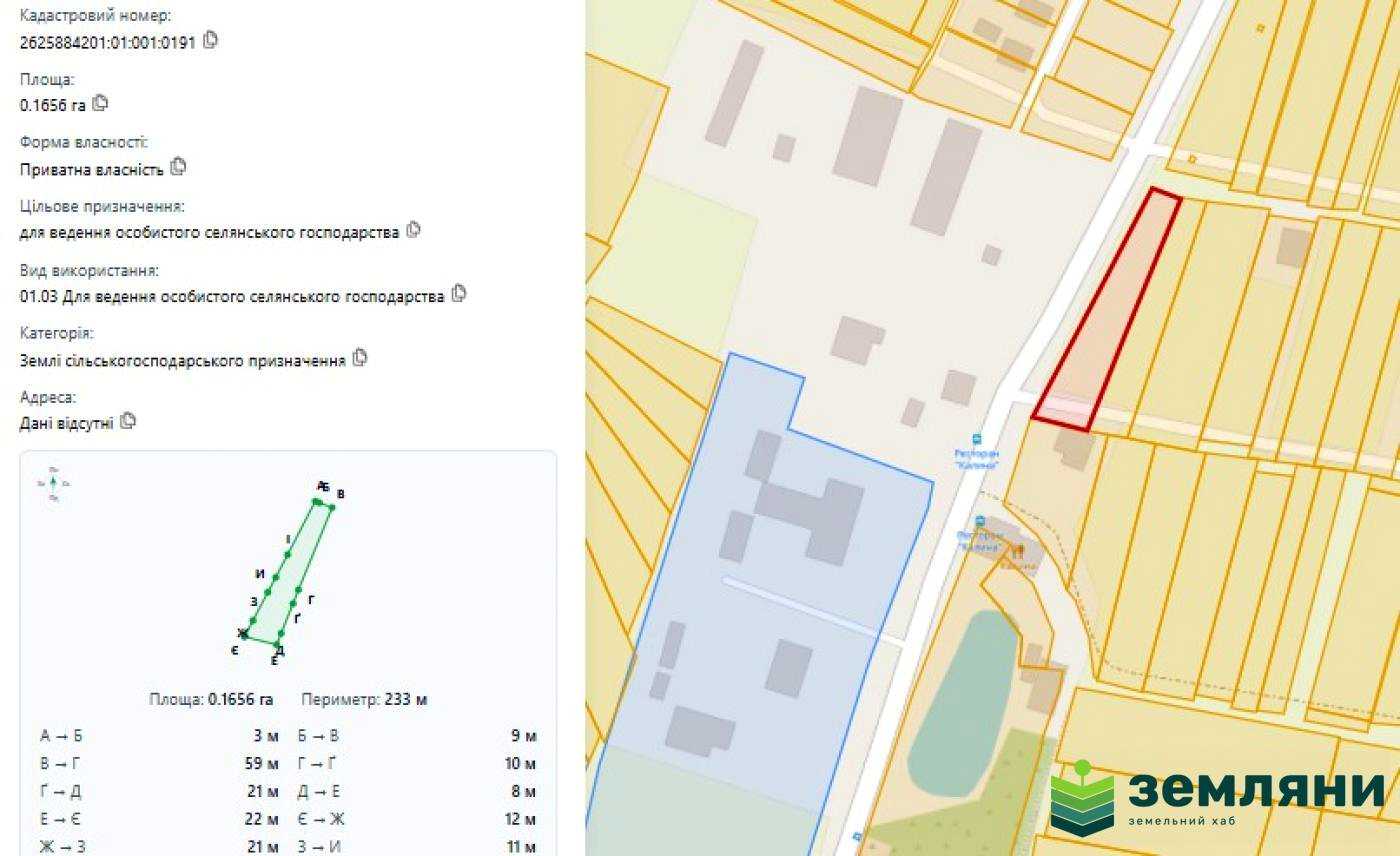Screen dimensions: 1400x856
Task: Click the green parcel shape in the diagram
Action: click(x=287, y=575)
